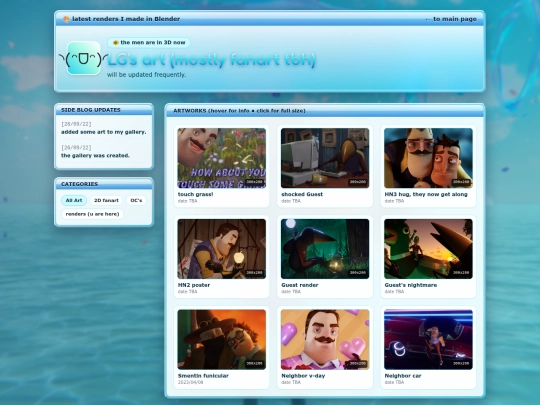Viewport: 540px width, 405px height.
Task: Click the 'touch grass!' caption text
Action: click(195, 194)
